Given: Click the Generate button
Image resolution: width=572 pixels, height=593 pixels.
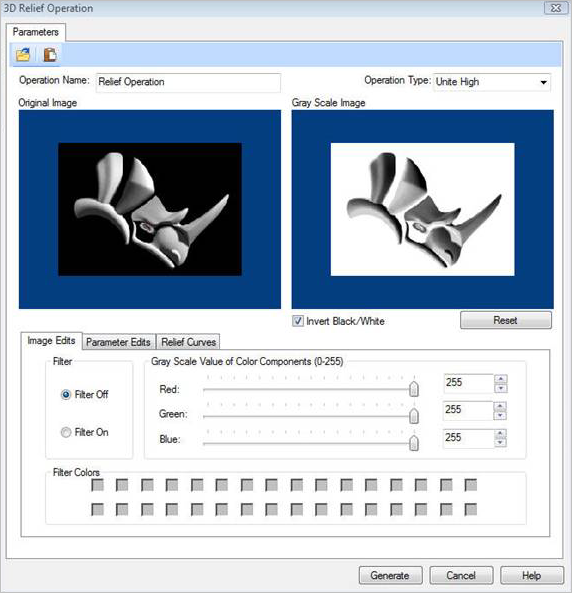Looking at the screenshot, I should [x=390, y=575].
